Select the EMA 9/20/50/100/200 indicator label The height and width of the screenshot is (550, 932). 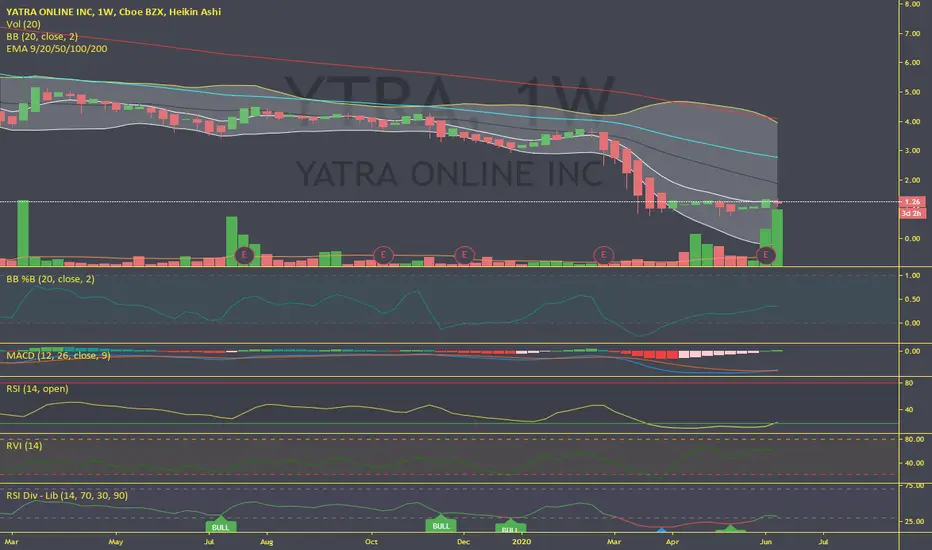56,49
